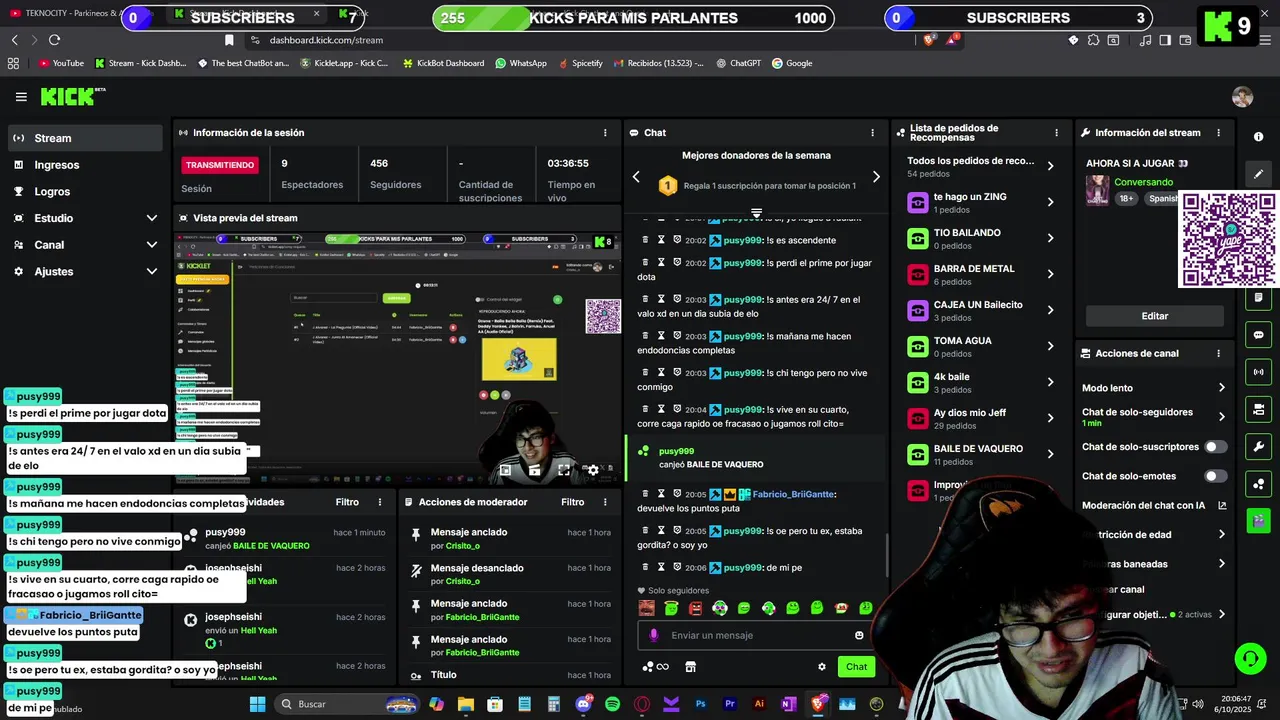
Task: Click the info icon in the right sidebar
Action: 1258,137
